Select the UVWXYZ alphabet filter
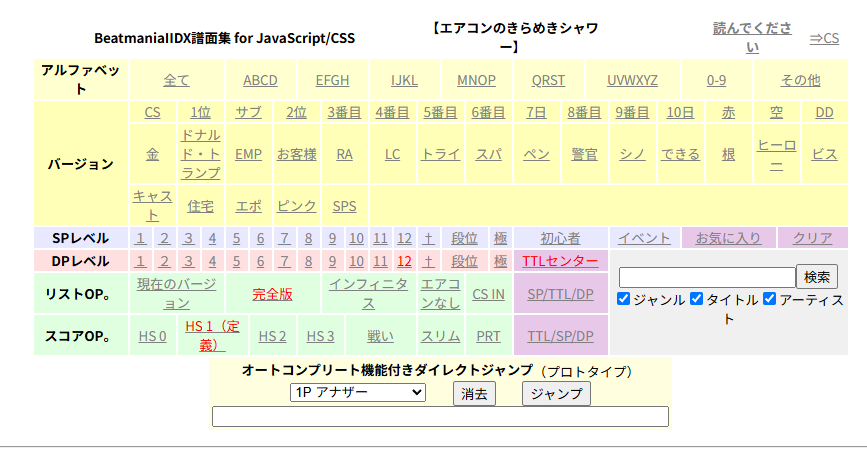Viewport: 867px width, 450px height. (633, 81)
